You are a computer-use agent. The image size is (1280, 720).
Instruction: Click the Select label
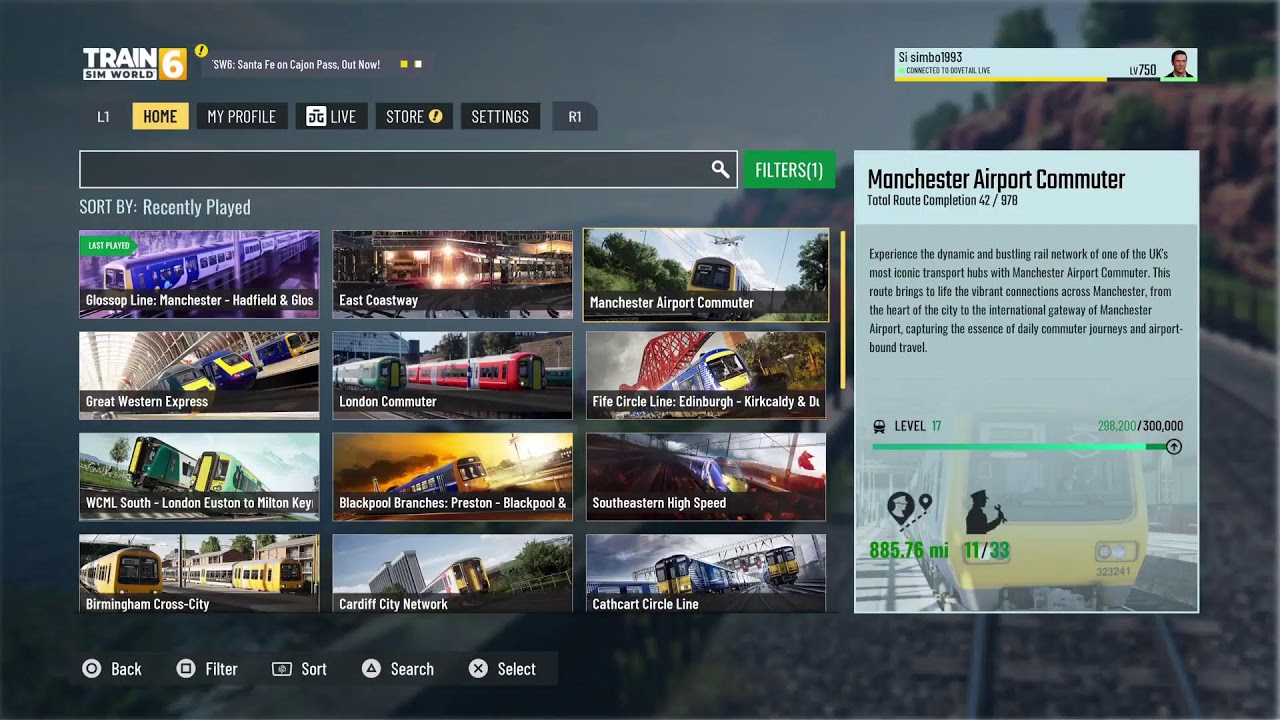[x=517, y=669]
